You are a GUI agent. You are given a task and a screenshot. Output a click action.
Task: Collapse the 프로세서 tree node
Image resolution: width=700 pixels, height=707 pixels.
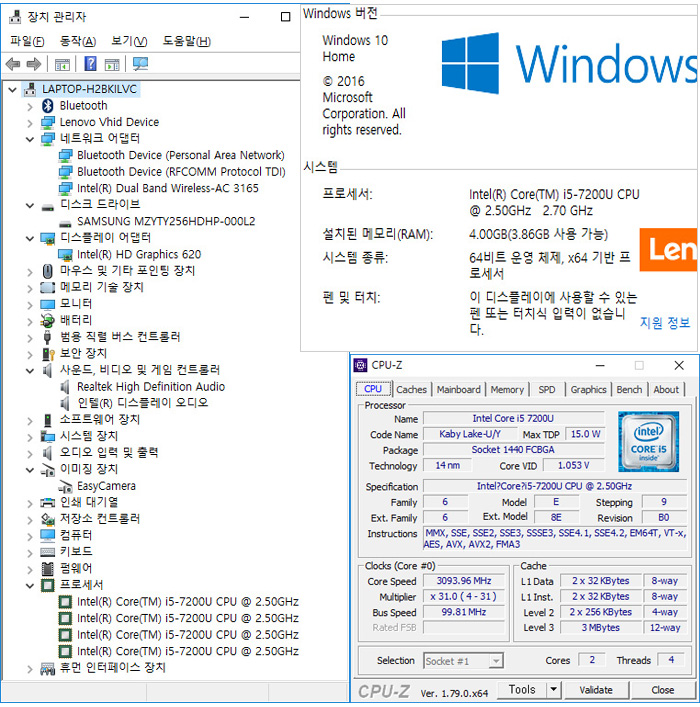coord(29,585)
